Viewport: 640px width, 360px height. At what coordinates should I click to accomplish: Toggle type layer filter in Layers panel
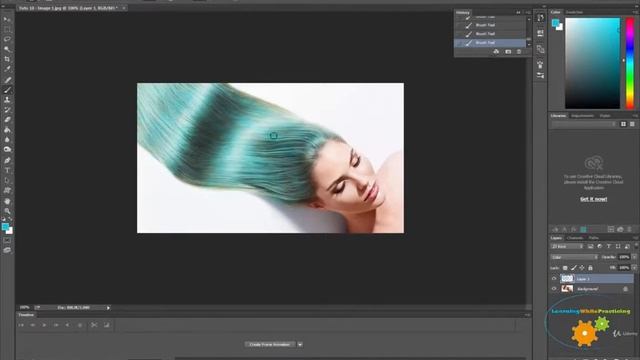click(x=609, y=247)
